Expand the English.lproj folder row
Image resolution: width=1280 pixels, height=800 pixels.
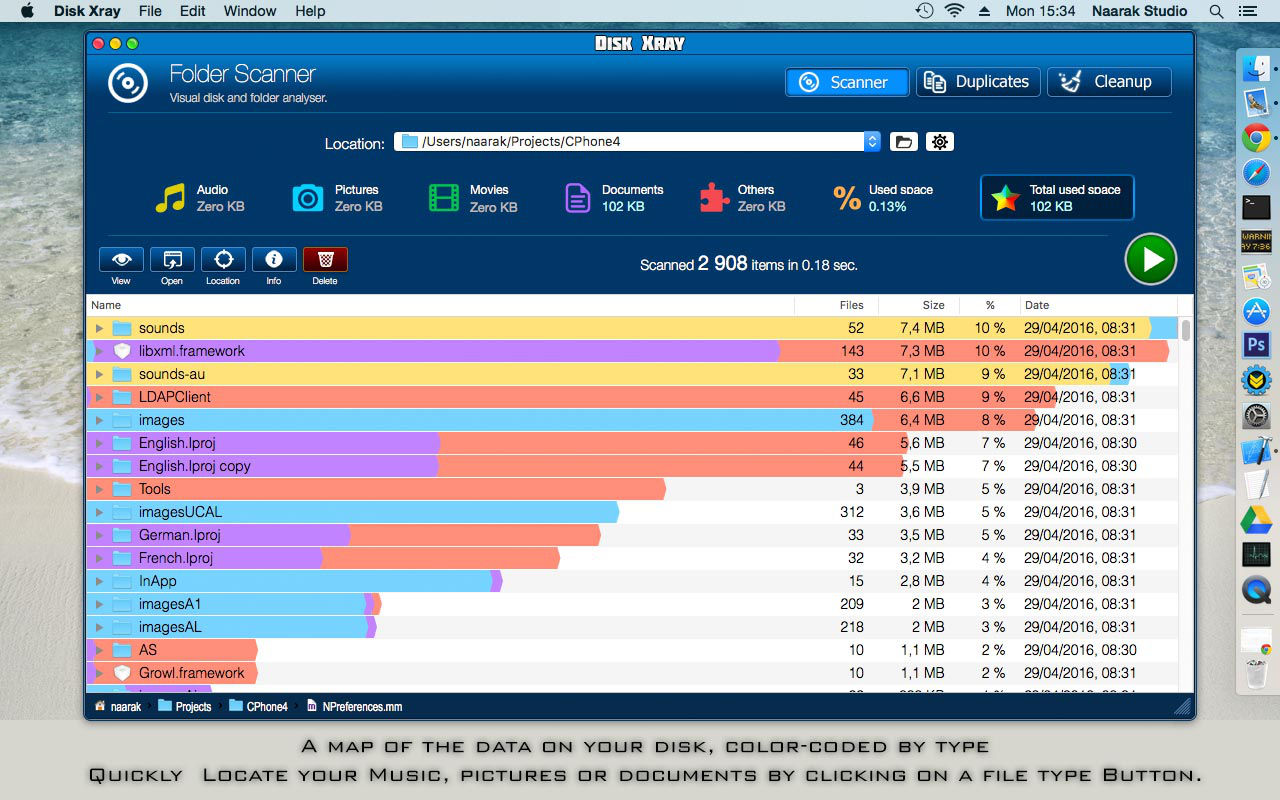[99, 443]
